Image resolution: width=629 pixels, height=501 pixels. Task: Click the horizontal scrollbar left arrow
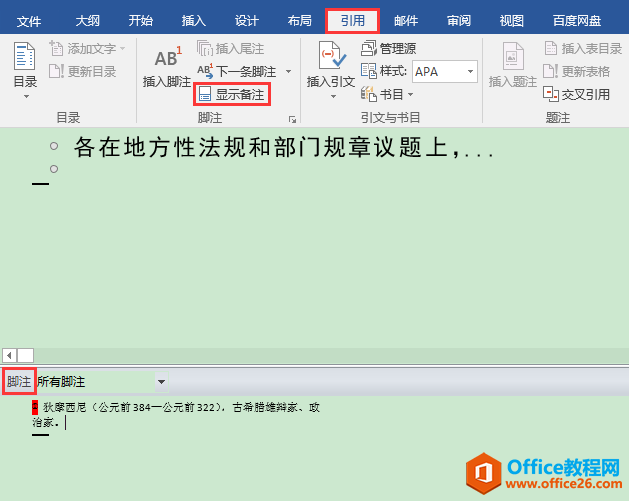coord(9,355)
